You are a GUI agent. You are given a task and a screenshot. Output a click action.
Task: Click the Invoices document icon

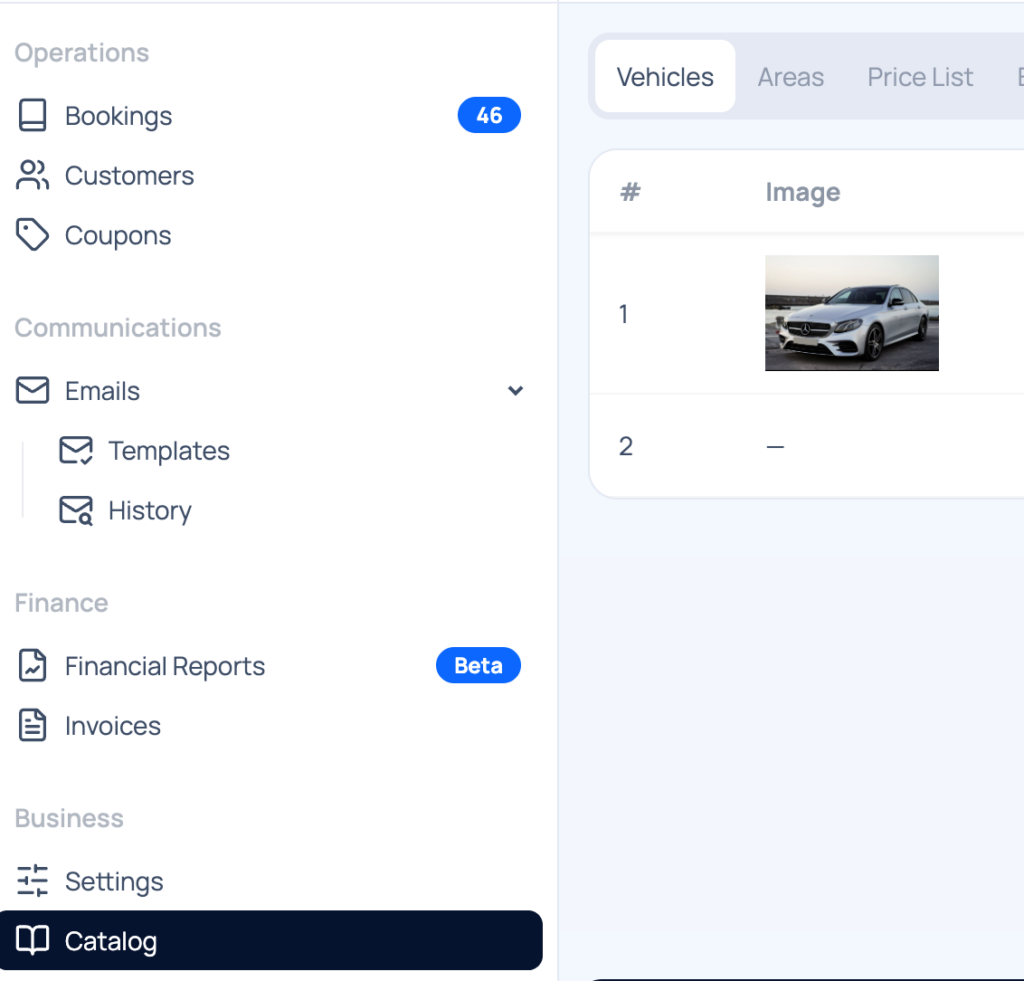(x=32, y=726)
